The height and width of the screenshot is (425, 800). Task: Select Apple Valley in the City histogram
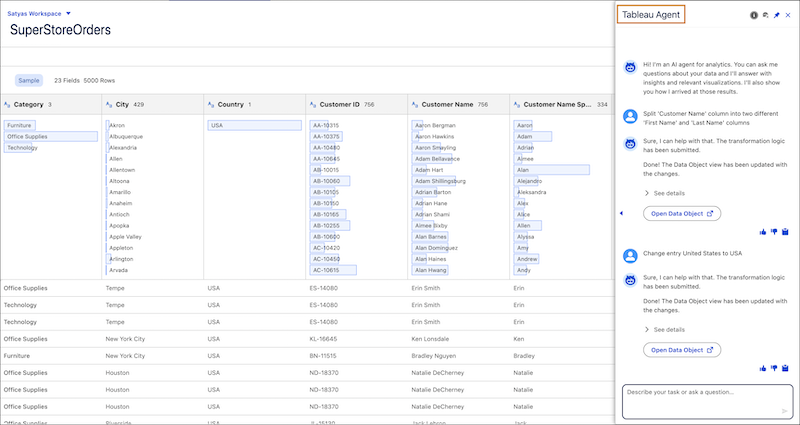point(125,237)
